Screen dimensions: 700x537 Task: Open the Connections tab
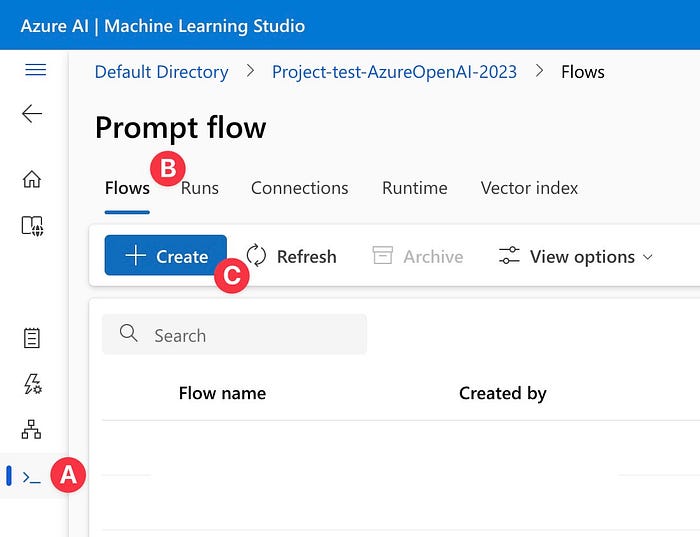pyautogui.click(x=300, y=188)
